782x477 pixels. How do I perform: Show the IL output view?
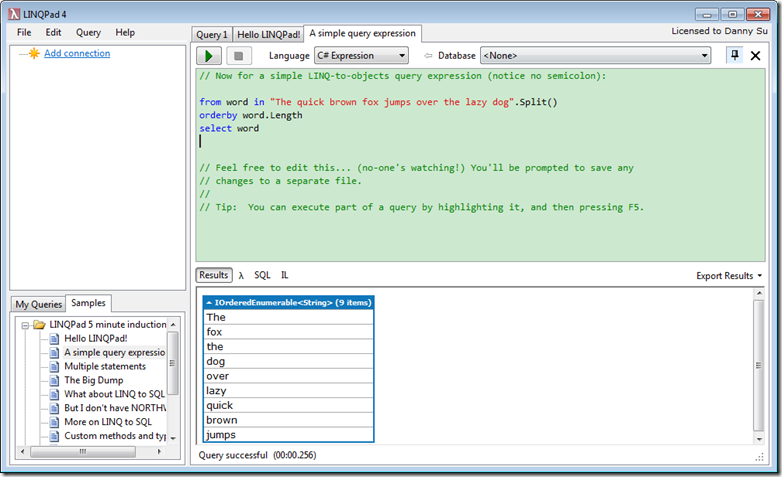pyautogui.click(x=284, y=275)
